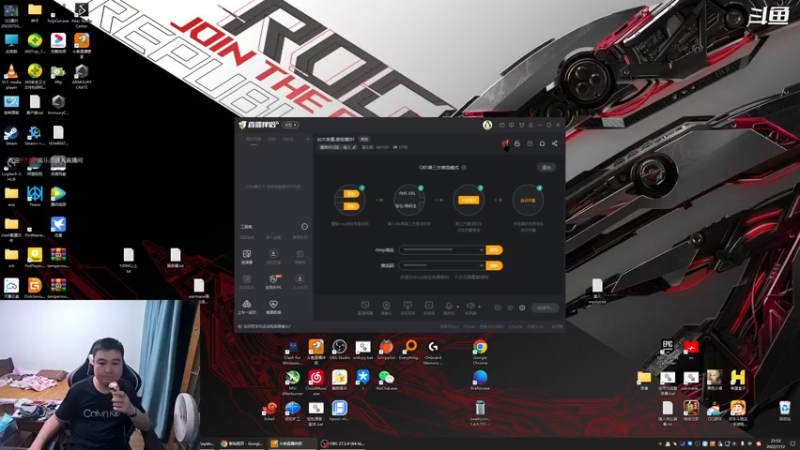Open the triangle tool in toolbox bottom row
800x450 pixels.
(246, 307)
